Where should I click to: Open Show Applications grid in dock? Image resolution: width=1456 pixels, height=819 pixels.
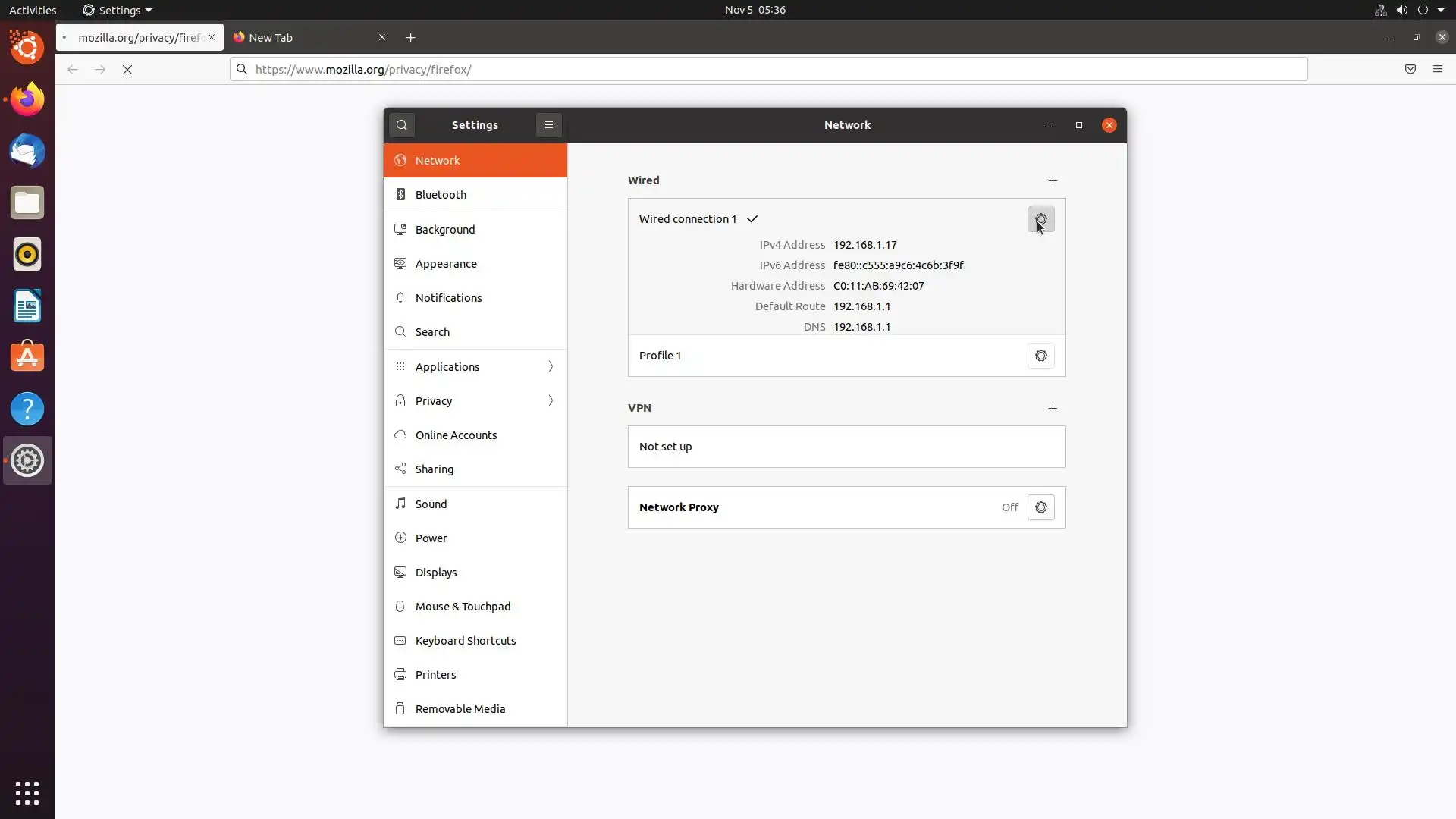coord(27,792)
